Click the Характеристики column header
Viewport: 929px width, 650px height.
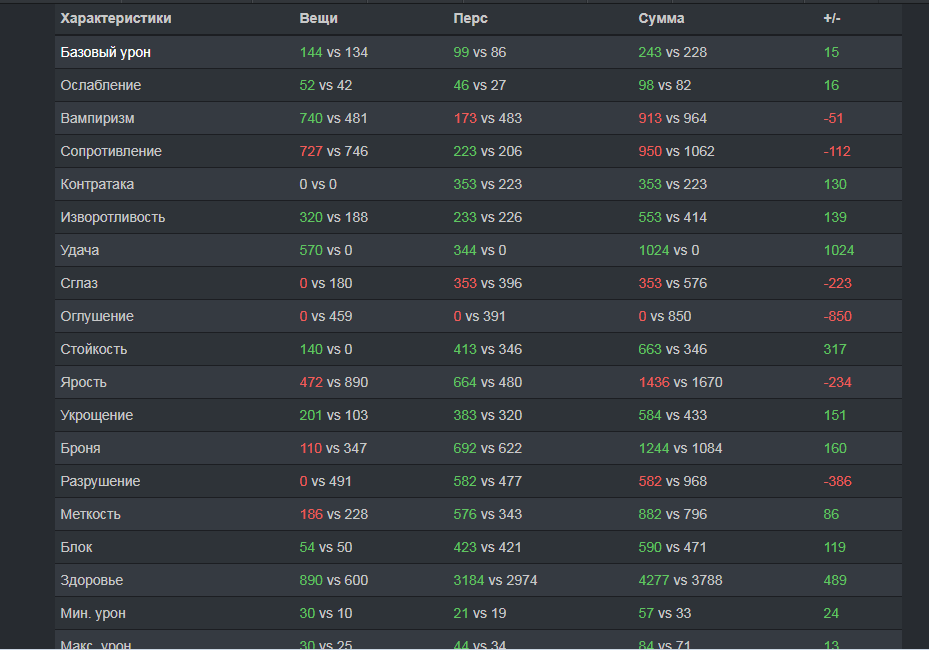pyautogui.click(x=116, y=18)
